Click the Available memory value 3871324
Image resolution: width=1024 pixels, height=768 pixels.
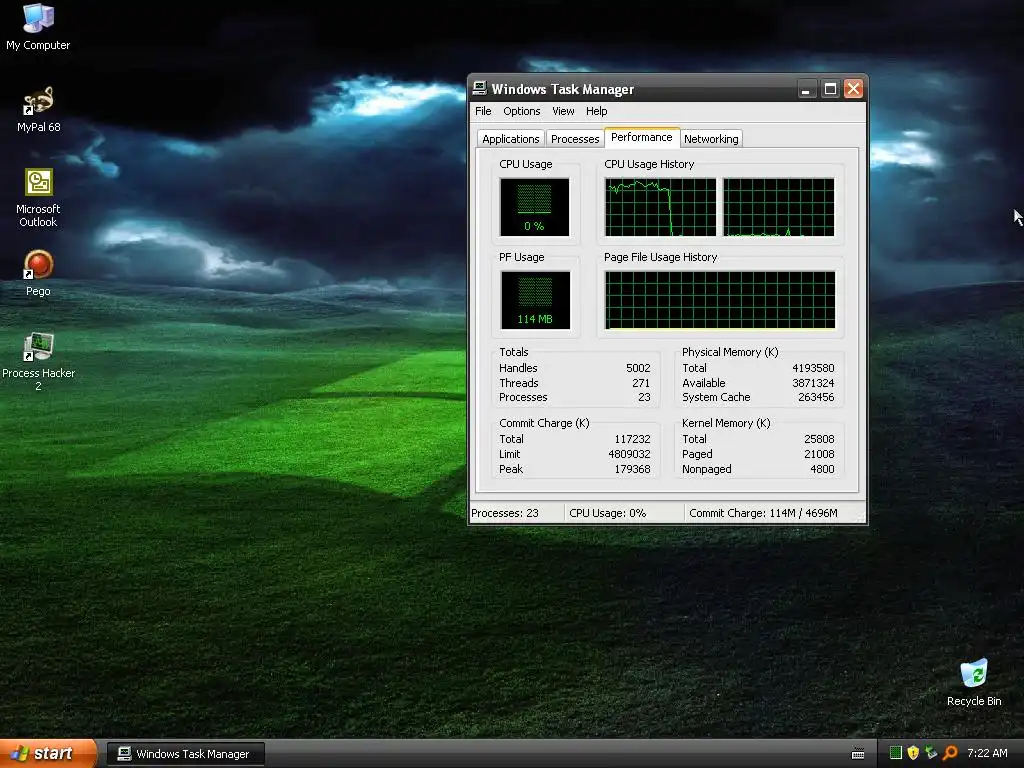[x=813, y=383]
